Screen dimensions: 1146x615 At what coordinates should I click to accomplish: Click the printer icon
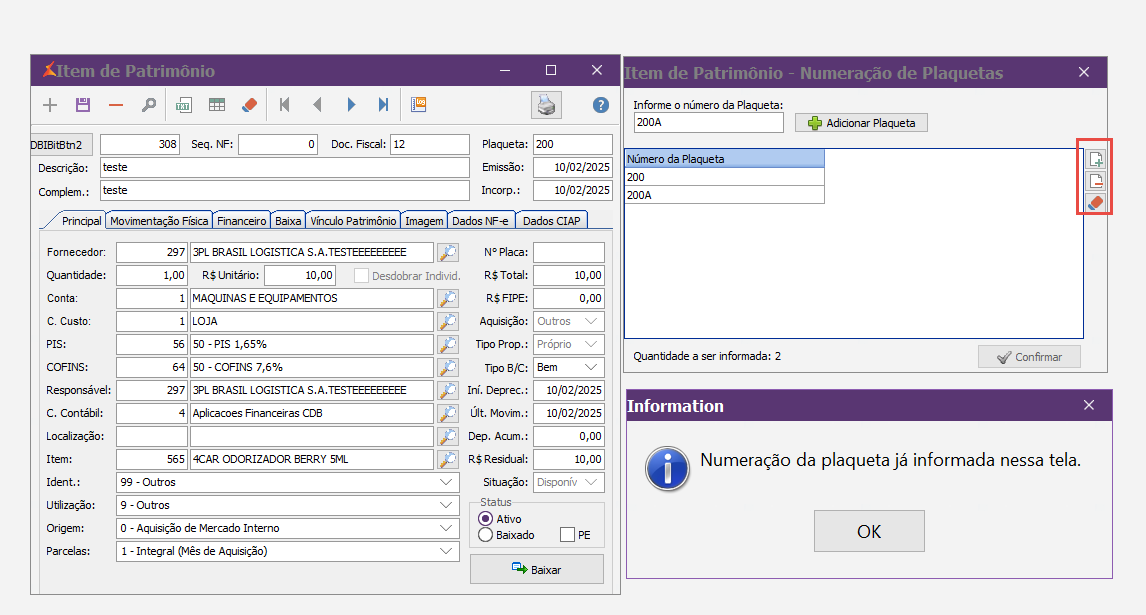click(546, 105)
